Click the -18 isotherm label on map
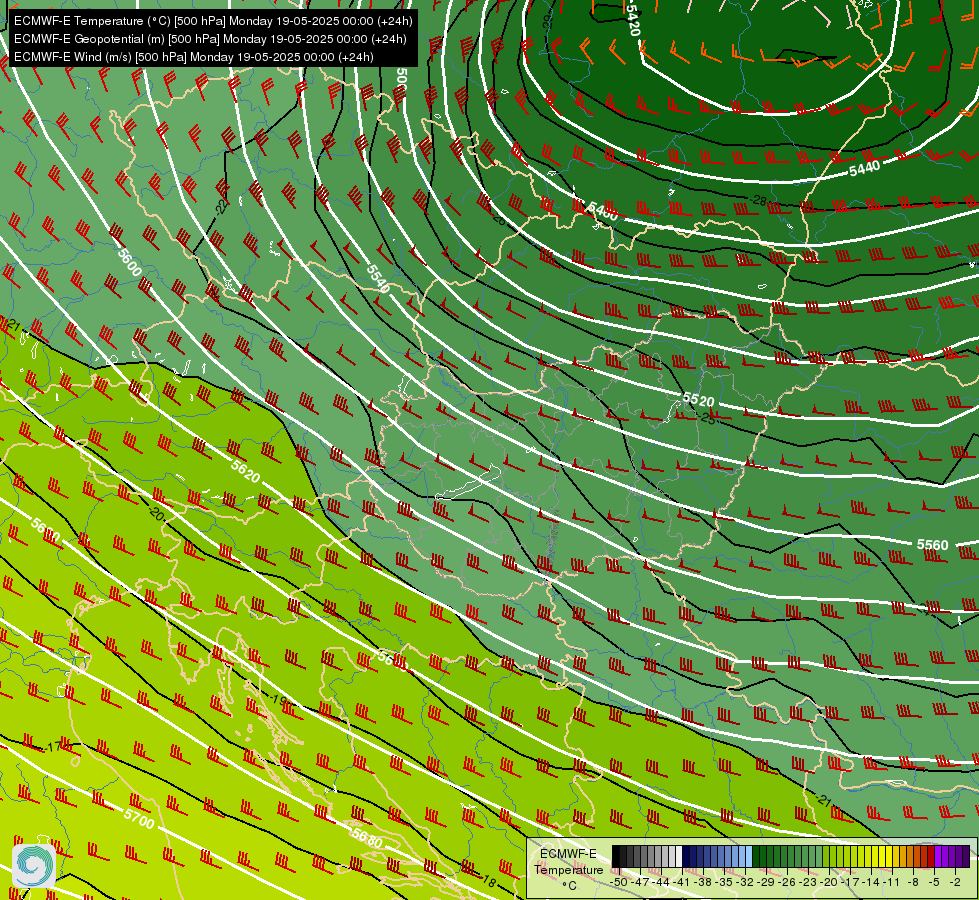Viewport: 979px width, 900px height. pyautogui.click(x=488, y=882)
